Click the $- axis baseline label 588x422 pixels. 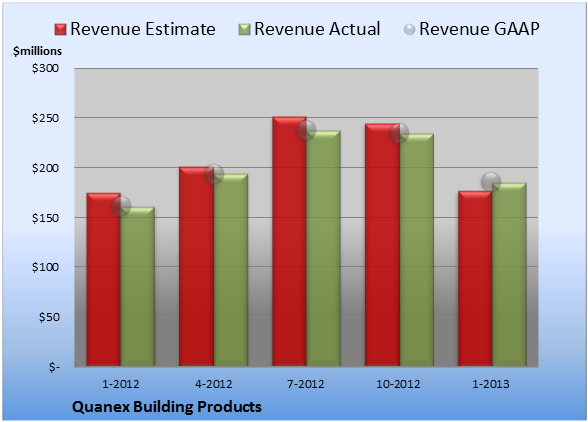pos(54,367)
